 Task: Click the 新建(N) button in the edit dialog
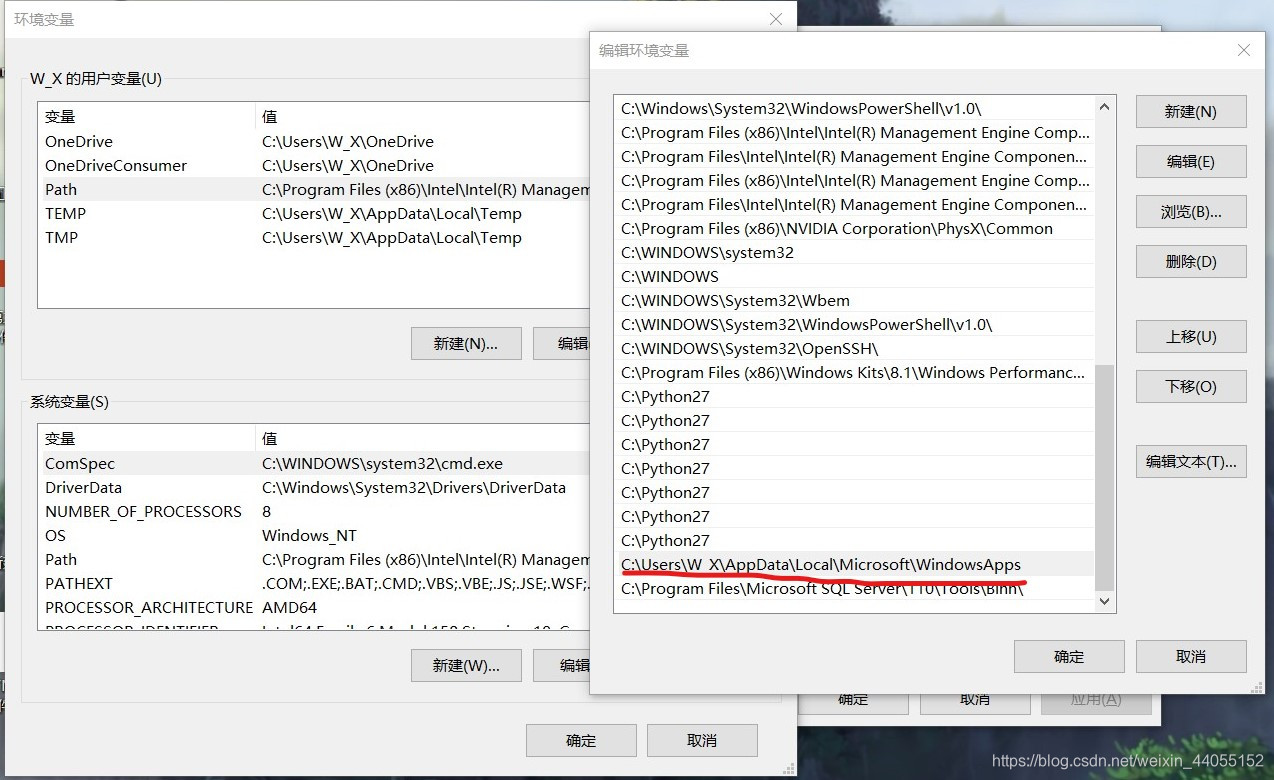(1190, 111)
